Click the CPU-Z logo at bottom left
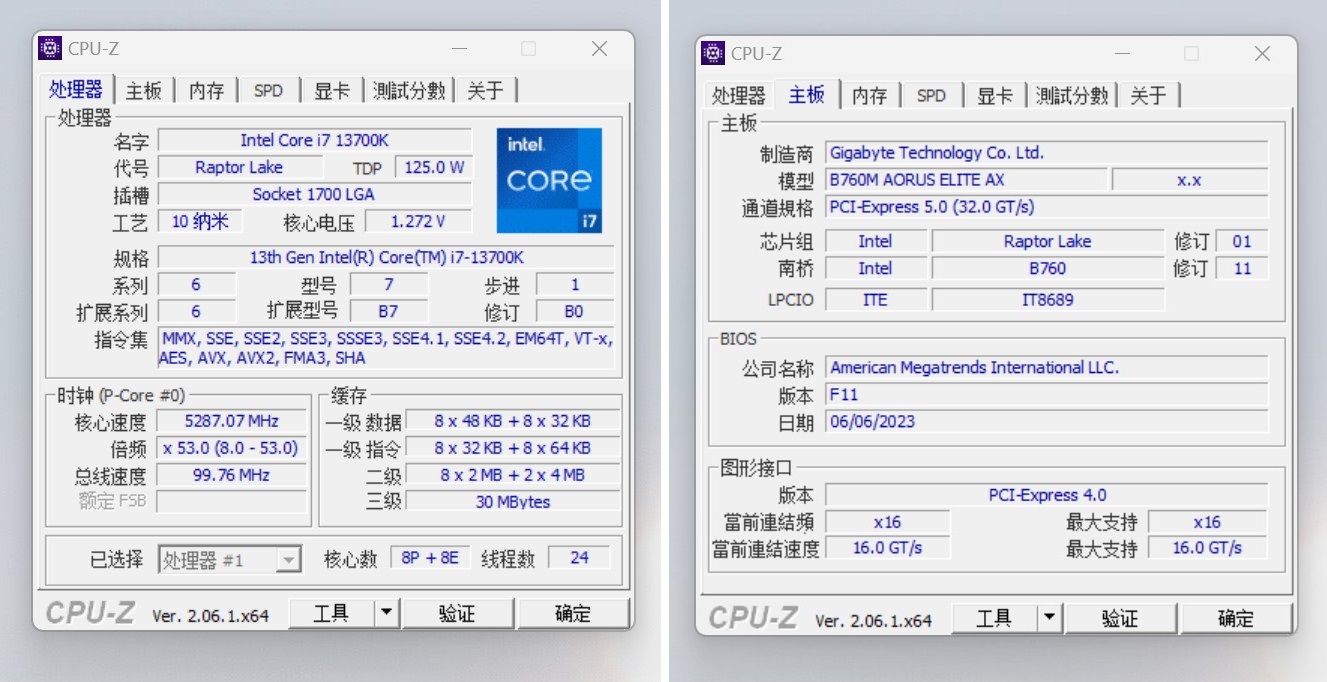The height and width of the screenshot is (682, 1327). [x=90, y=613]
